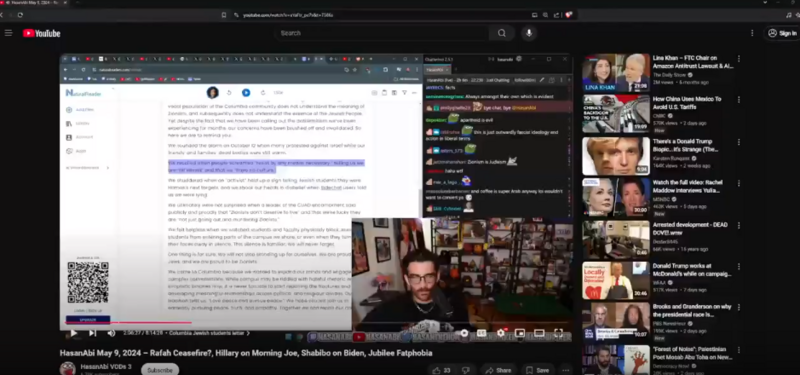Click The Daily Show channel name

pos(669,75)
